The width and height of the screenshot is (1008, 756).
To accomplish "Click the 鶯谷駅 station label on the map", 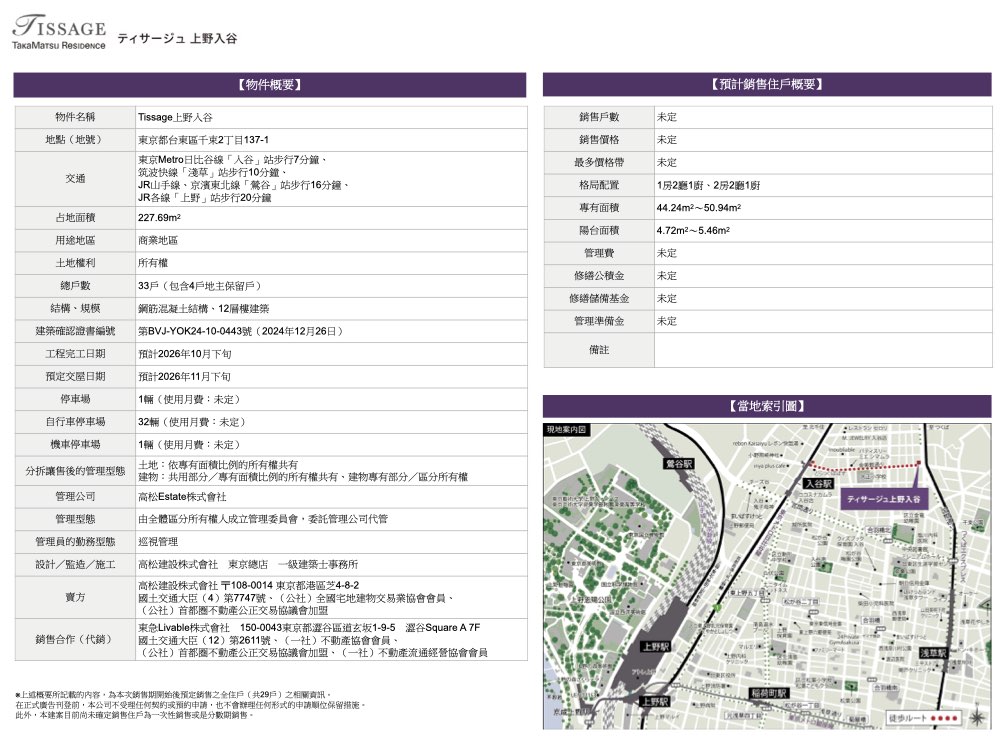I will (x=679, y=464).
